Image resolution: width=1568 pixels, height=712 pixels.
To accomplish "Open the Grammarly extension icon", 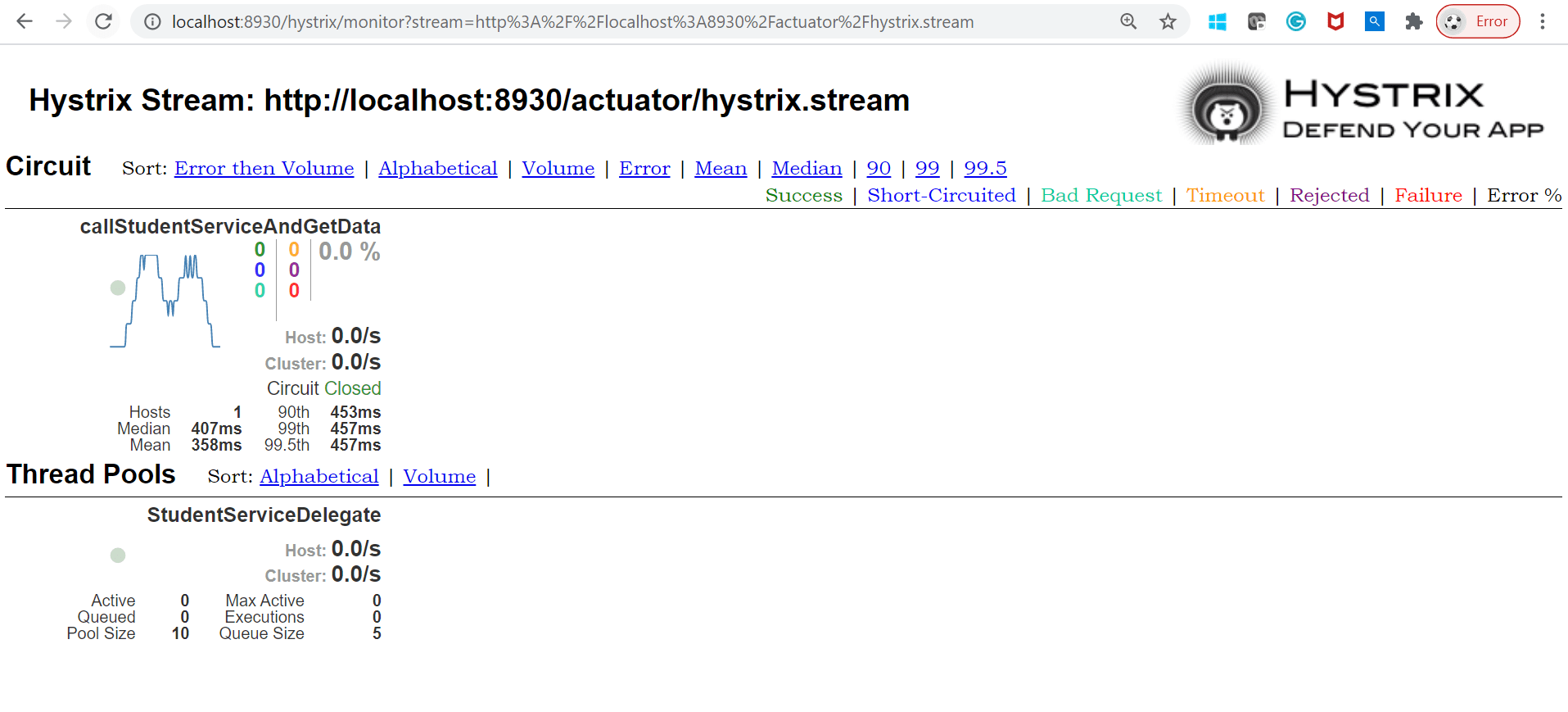I will 1296,22.
